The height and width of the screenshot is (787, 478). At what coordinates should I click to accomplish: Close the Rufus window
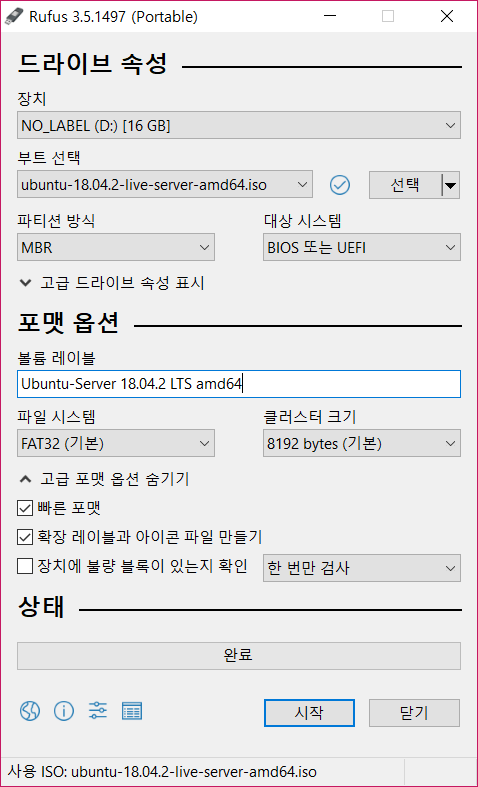(x=447, y=17)
